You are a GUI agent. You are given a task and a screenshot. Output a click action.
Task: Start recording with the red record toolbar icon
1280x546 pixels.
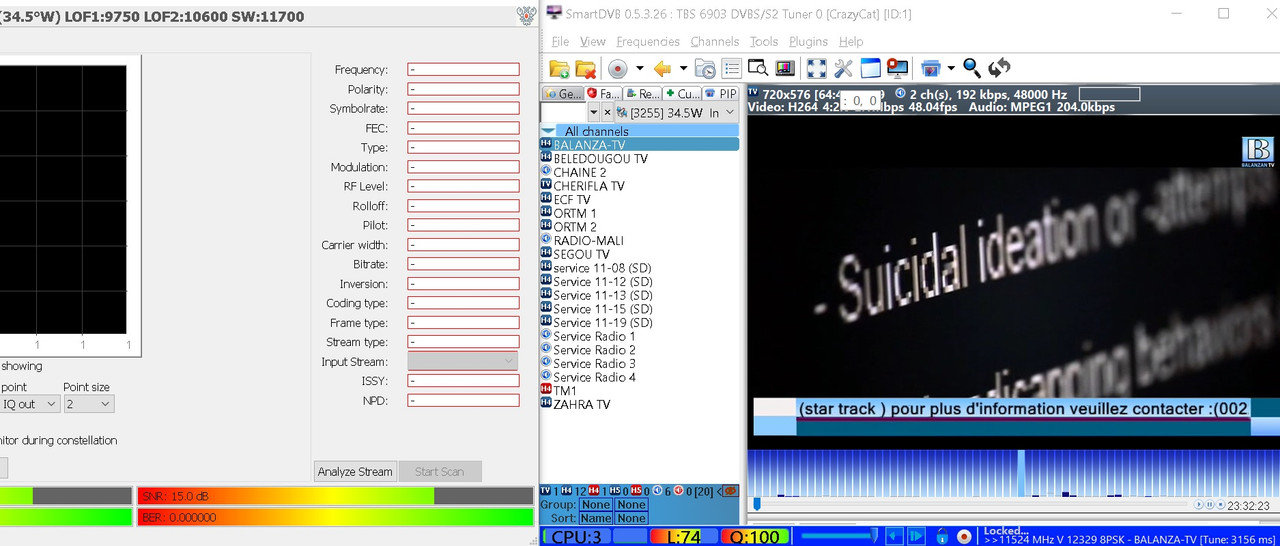pyautogui.click(x=618, y=68)
